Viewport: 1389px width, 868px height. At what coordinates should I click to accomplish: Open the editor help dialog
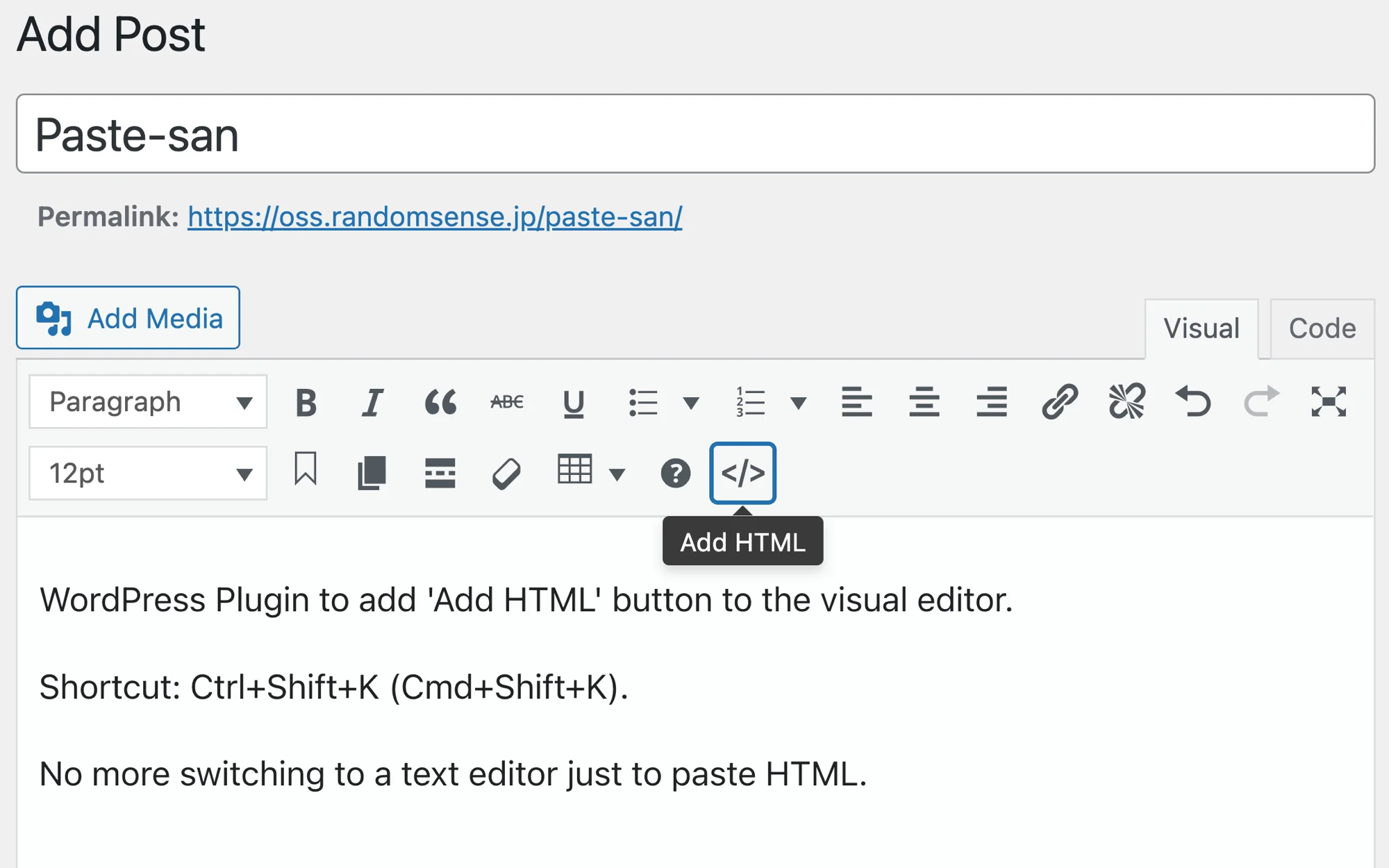676,473
